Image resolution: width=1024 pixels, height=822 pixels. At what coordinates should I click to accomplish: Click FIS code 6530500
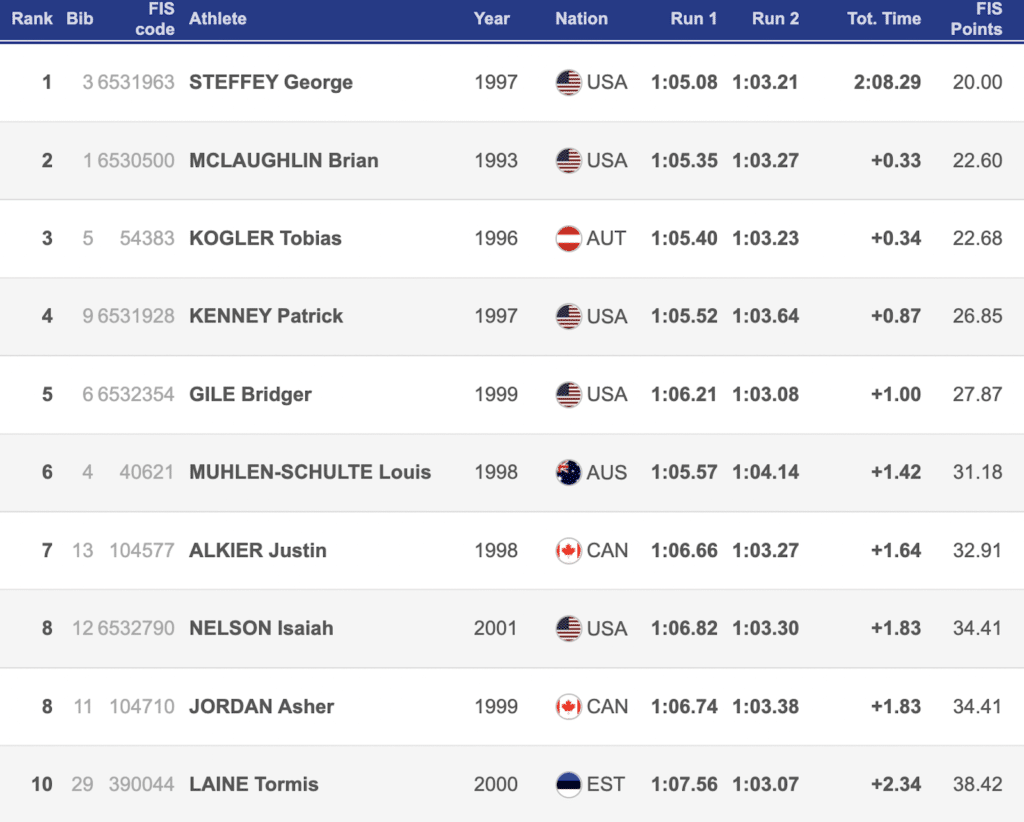click(135, 161)
